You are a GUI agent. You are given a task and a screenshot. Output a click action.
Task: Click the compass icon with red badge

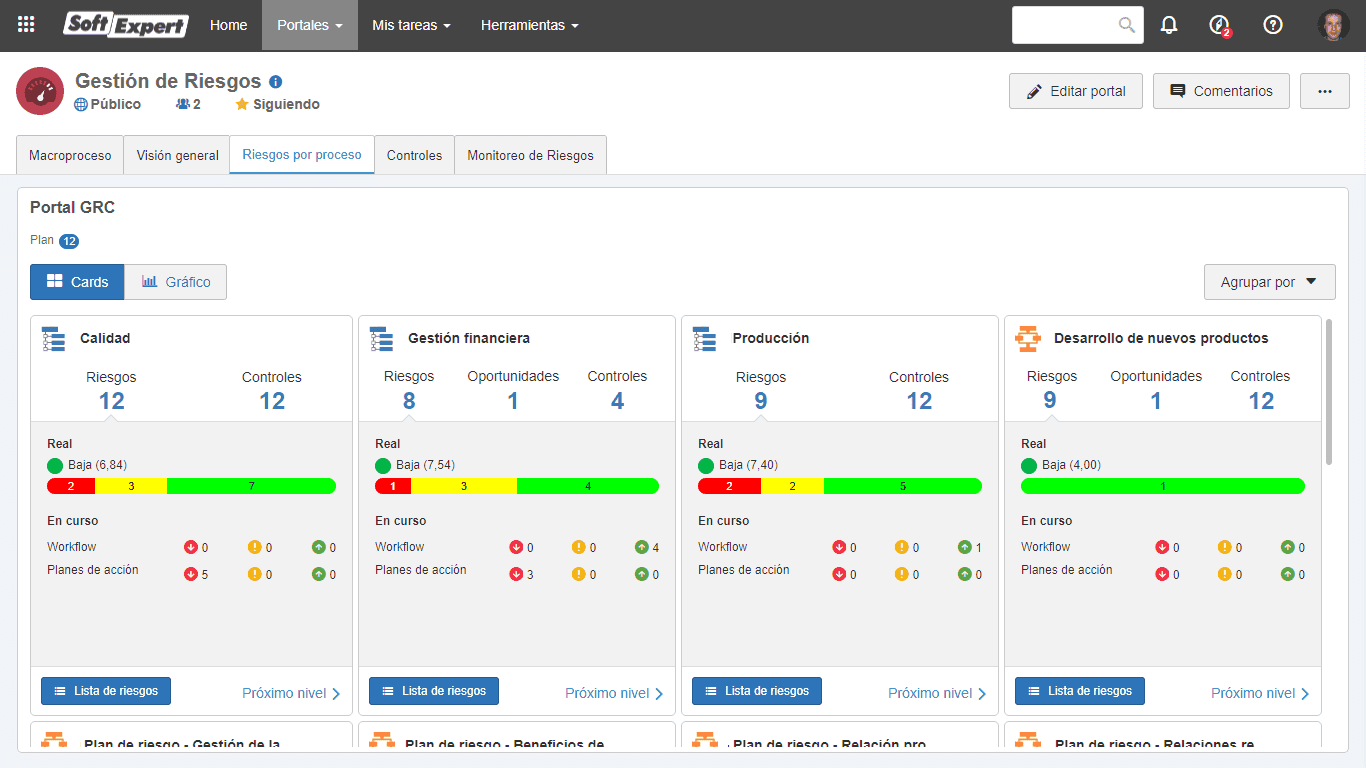1219,25
